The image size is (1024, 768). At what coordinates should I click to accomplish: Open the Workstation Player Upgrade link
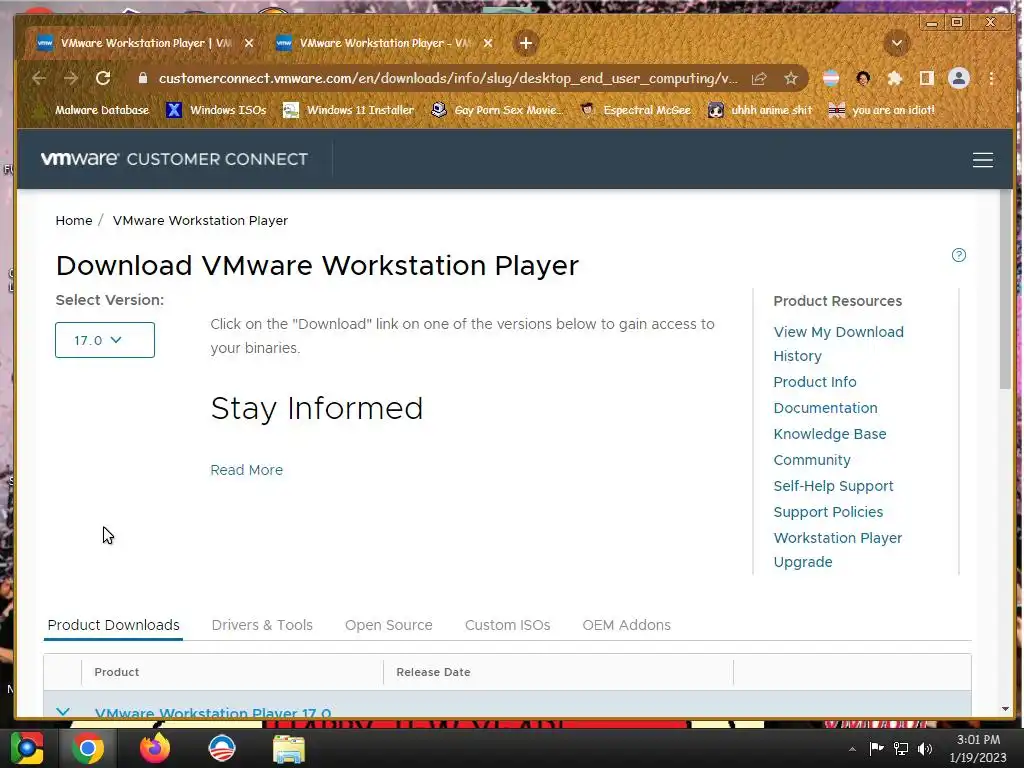(838, 550)
